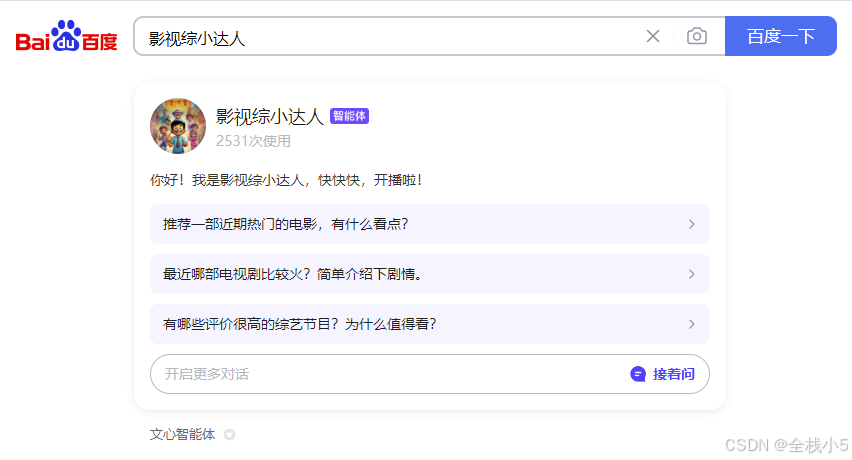Click the chat bubble icon beside 接着问

coord(638,374)
